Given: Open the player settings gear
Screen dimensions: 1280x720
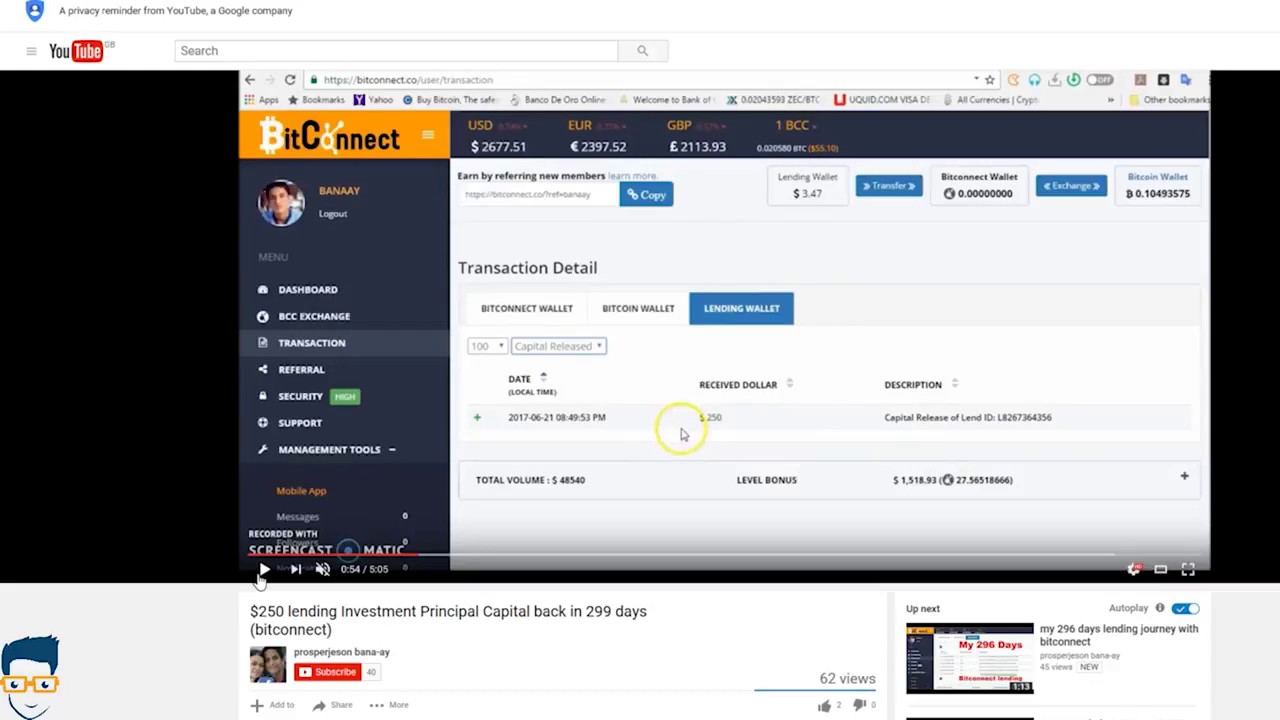Looking at the screenshot, I should click(1133, 569).
